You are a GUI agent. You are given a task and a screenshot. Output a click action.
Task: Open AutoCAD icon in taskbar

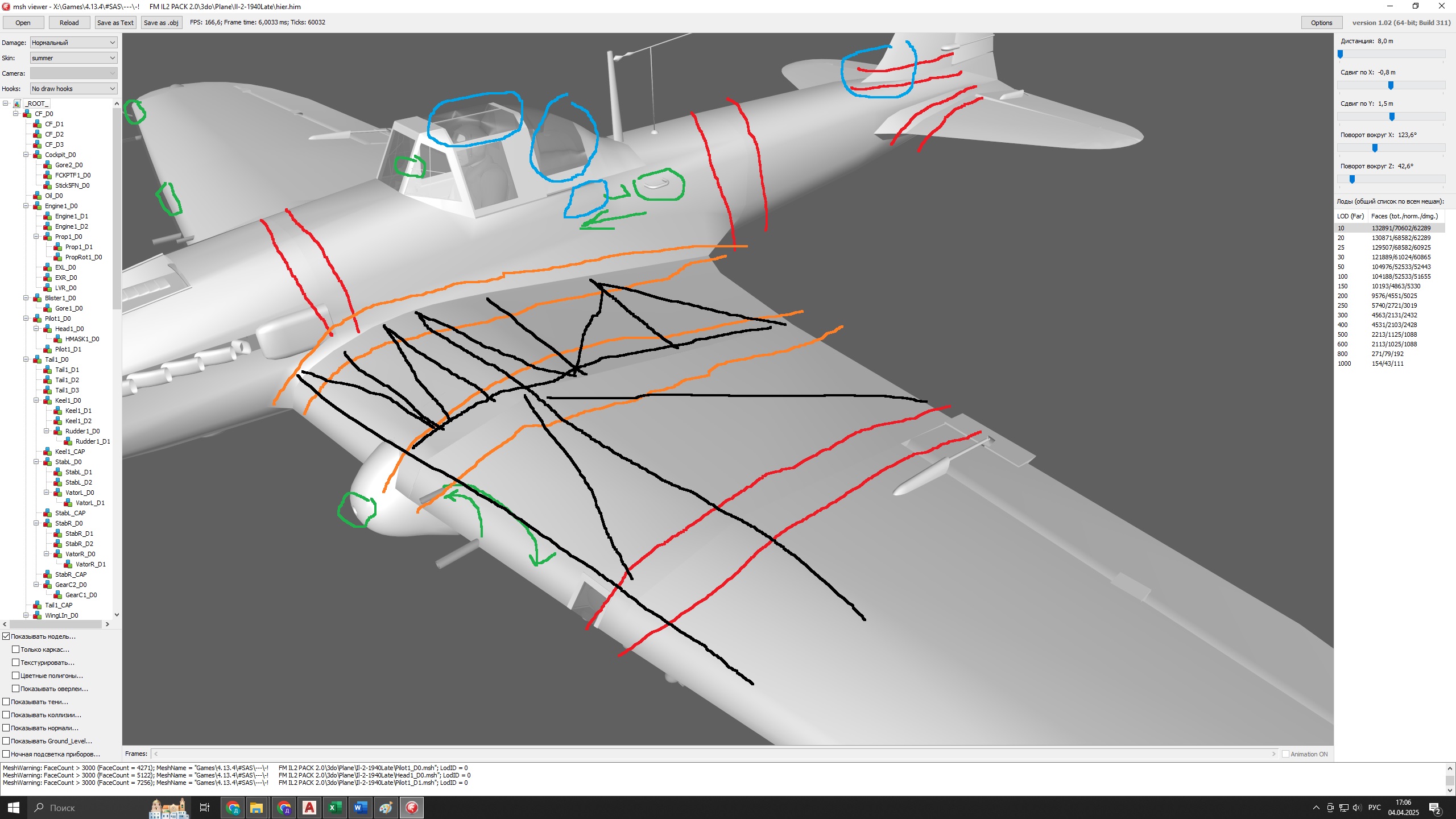click(x=309, y=808)
